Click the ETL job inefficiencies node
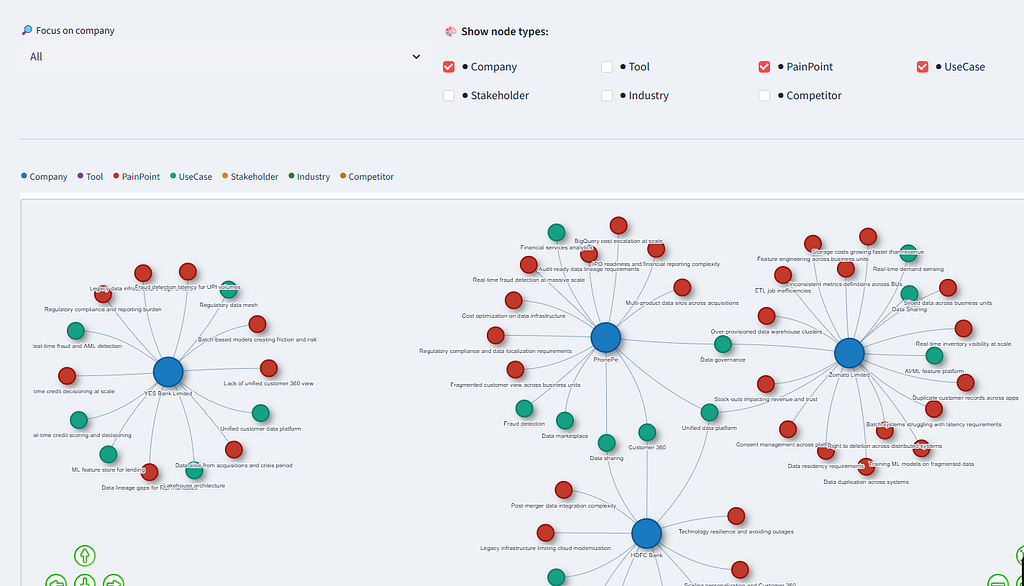The width and height of the screenshot is (1024, 586). click(783, 274)
